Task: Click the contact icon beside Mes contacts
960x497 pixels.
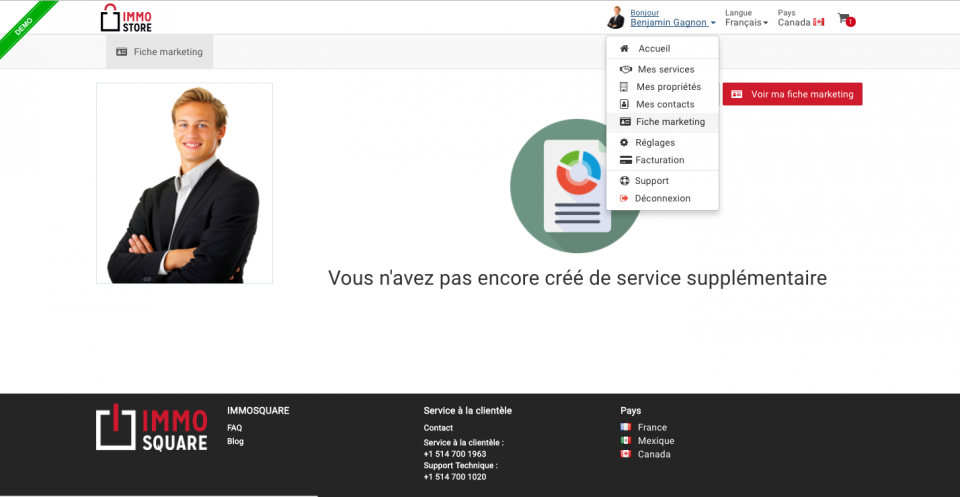Action: tap(624, 104)
